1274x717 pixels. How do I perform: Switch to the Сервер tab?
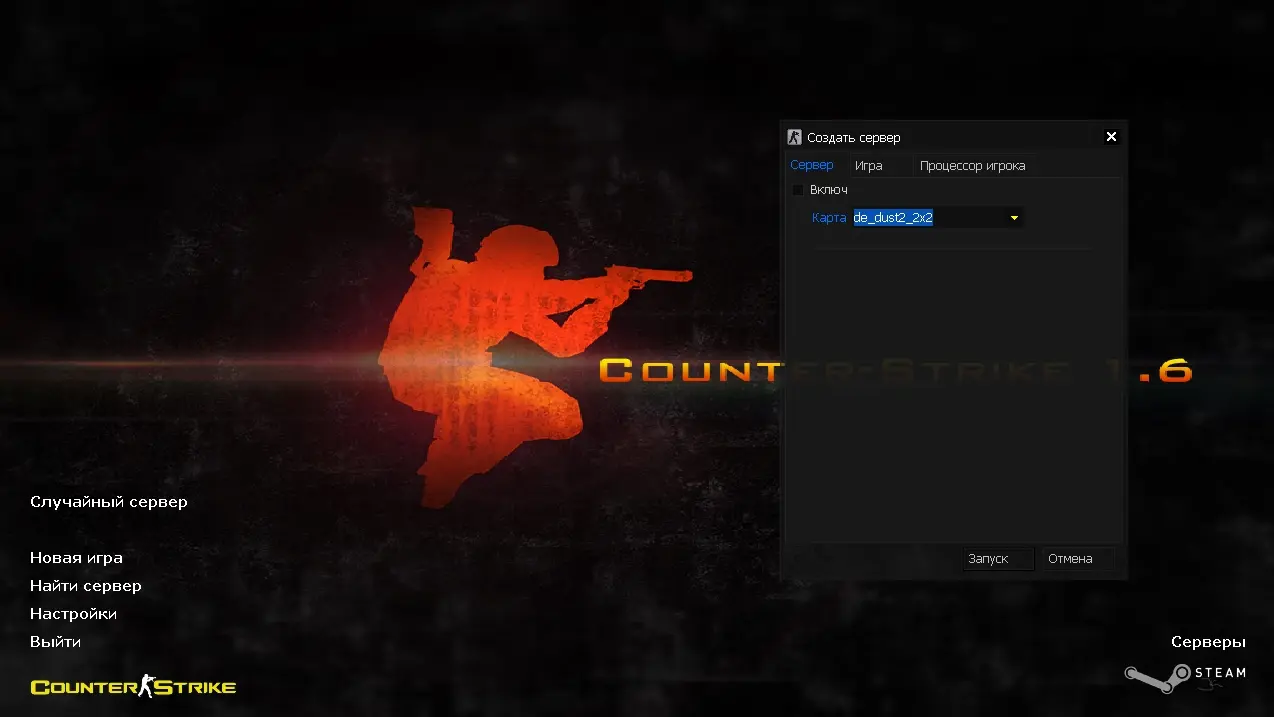click(811, 165)
